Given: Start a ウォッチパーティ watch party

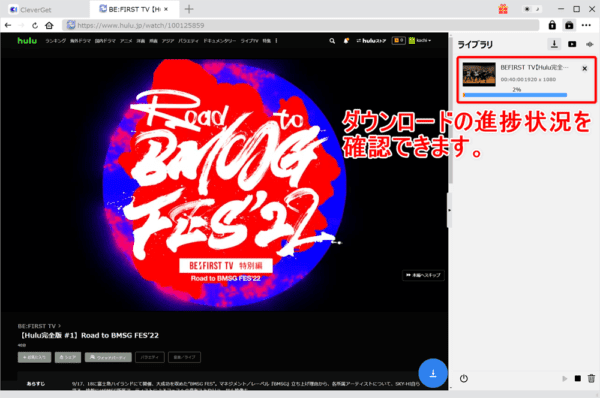Looking at the screenshot, I should (108, 357).
